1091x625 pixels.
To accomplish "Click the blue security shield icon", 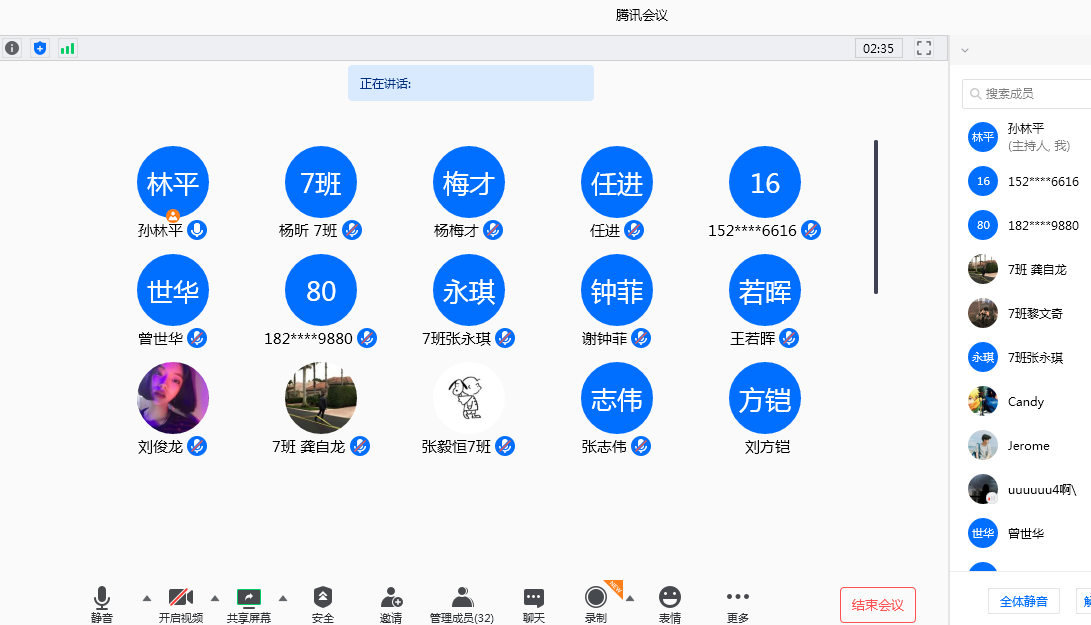I will coord(40,48).
